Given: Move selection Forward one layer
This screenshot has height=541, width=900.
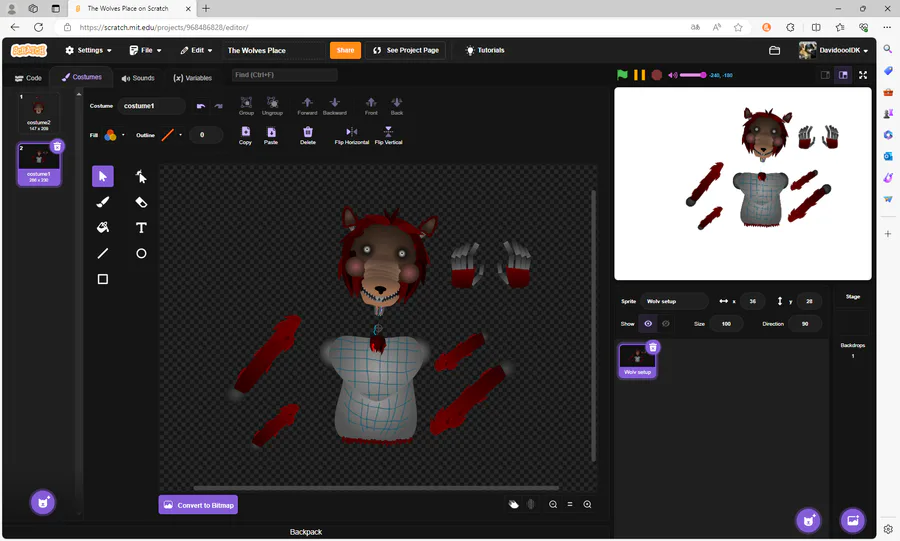Looking at the screenshot, I should tap(307, 106).
